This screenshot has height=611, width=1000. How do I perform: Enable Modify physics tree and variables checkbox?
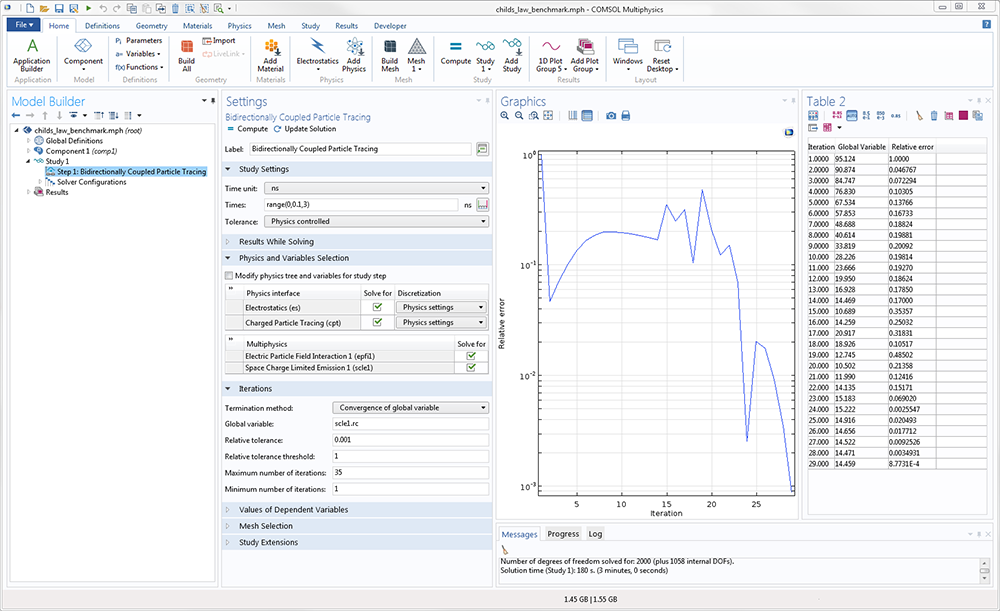pyautogui.click(x=229, y=275)
